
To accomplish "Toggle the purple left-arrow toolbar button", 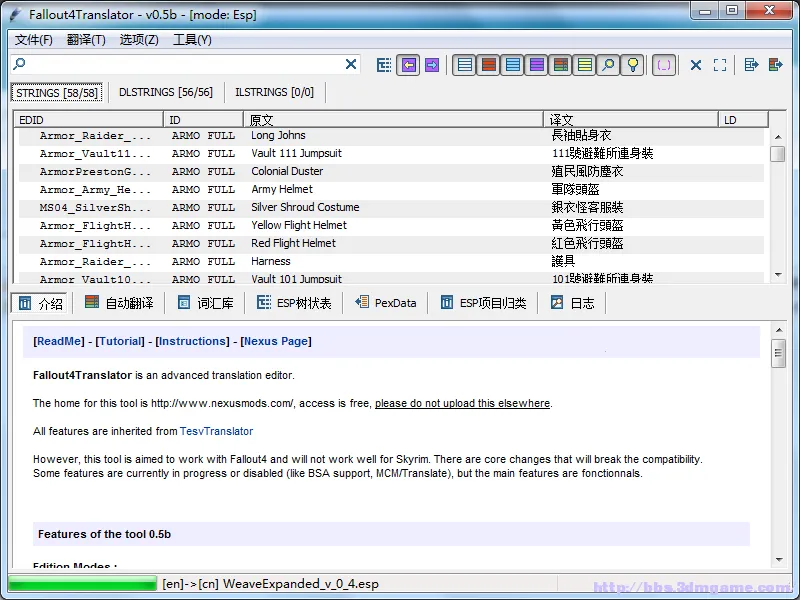I will point(408,65).
